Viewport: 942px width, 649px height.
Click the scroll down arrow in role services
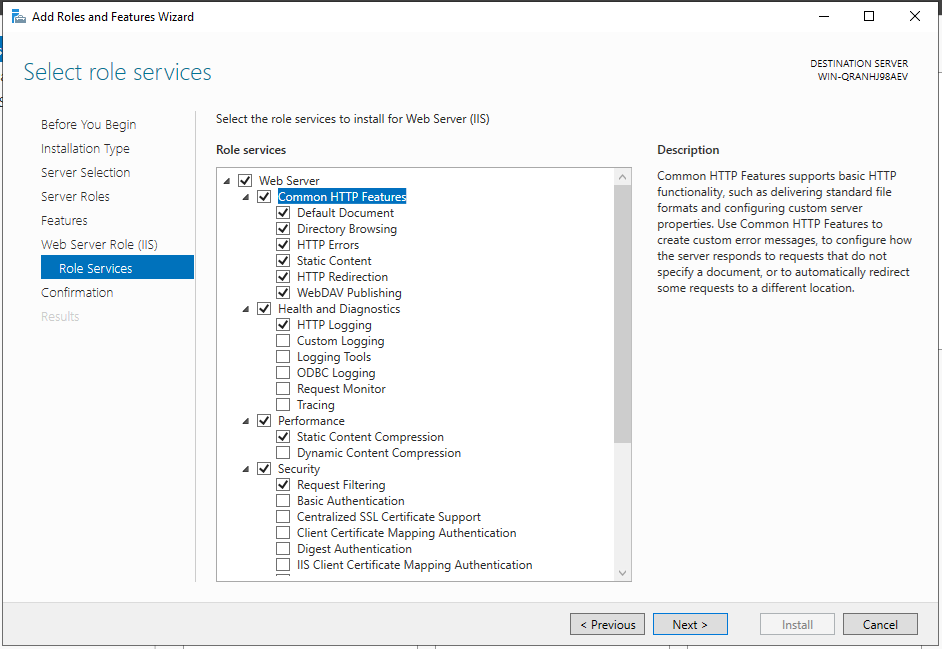tap(622, 573)
